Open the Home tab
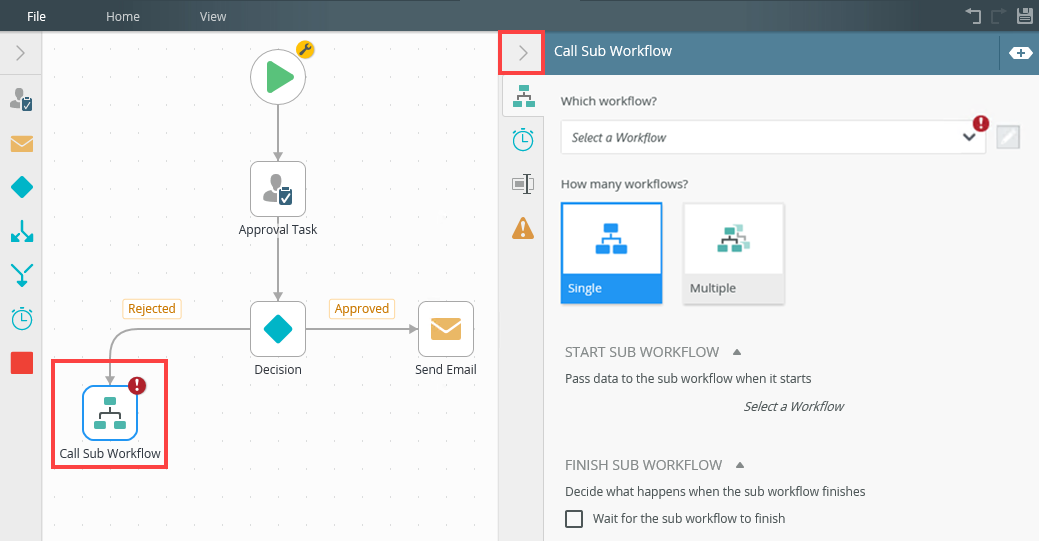The image size is (1039, 541). pos(123,17)
